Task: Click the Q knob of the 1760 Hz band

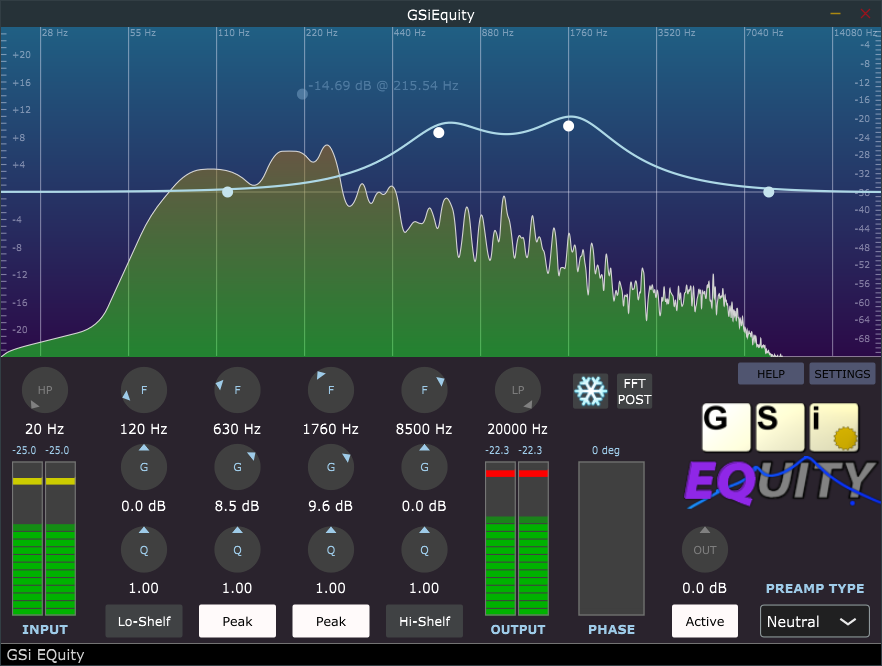Action: click(331, 549)
